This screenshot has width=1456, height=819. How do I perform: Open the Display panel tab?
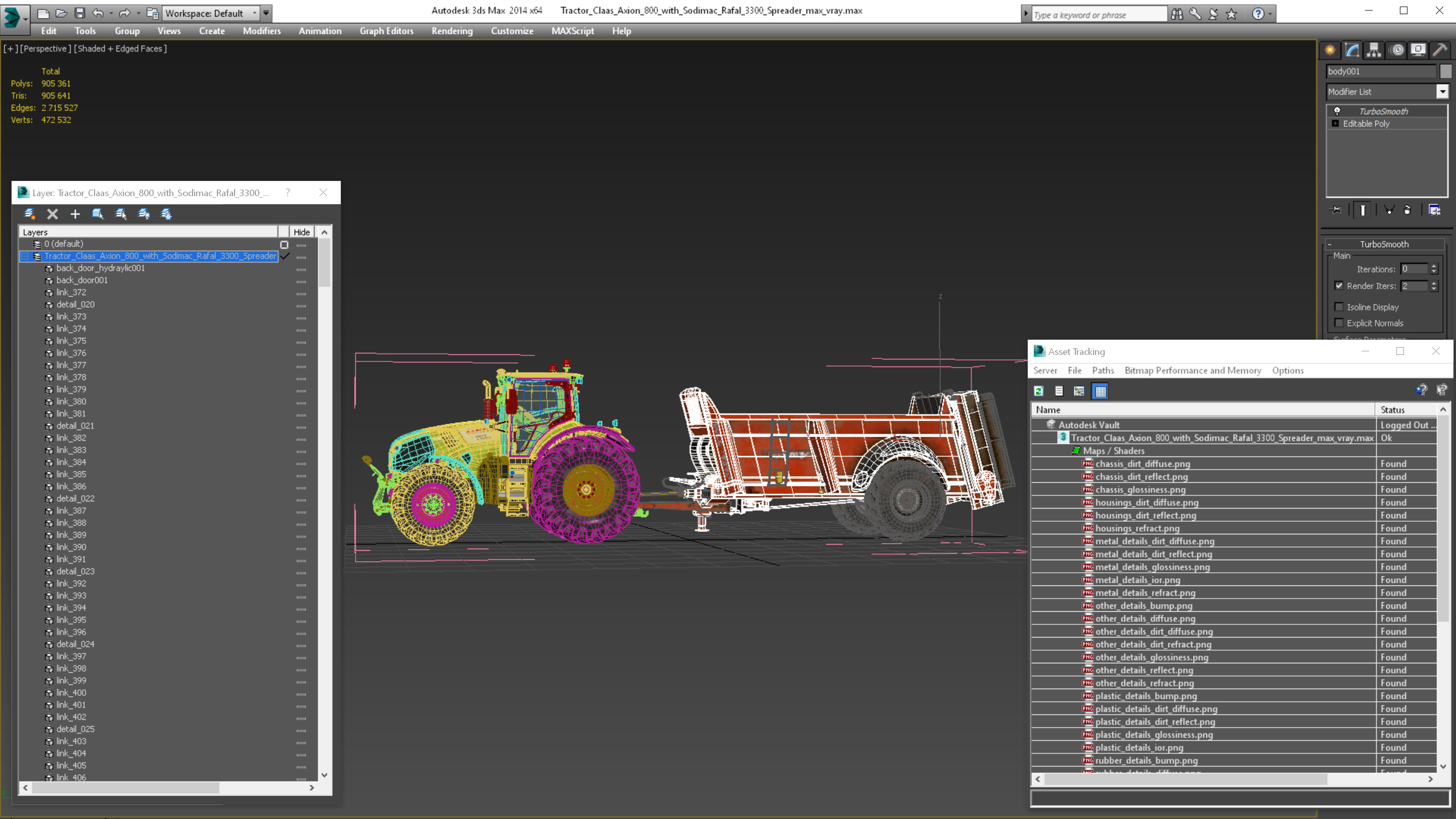(x=1418, y=51)
